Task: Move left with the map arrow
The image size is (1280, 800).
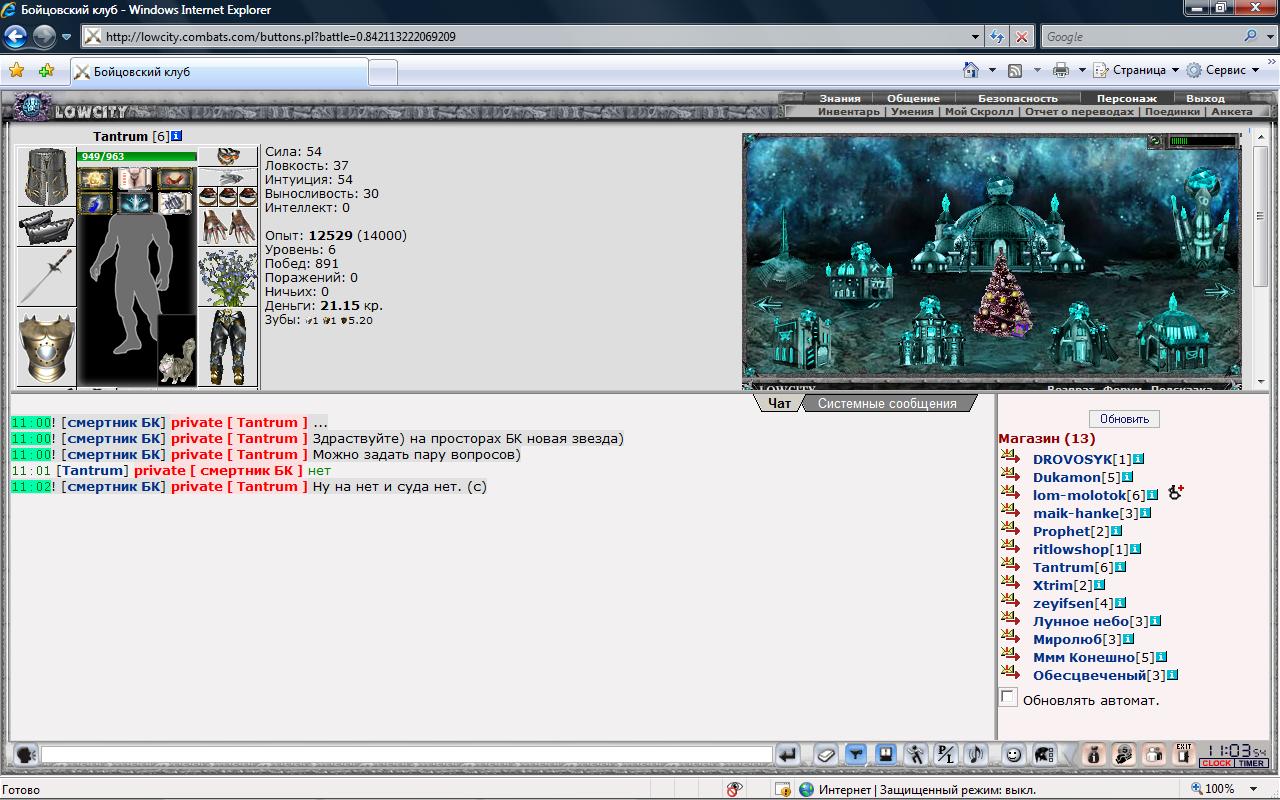Action: 768,304
